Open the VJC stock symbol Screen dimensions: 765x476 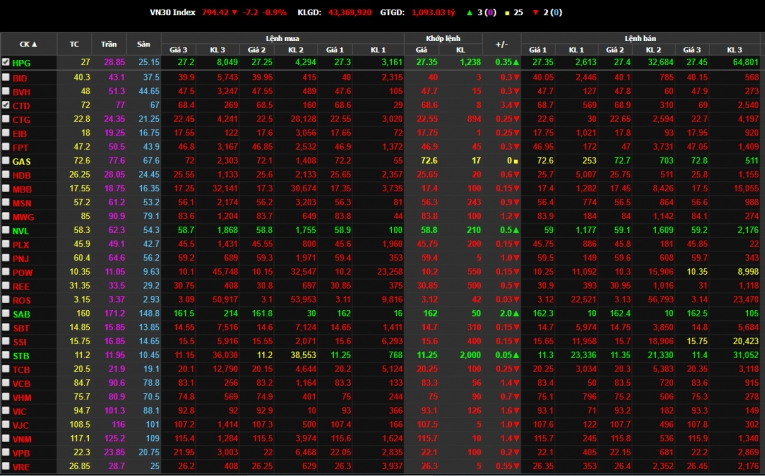tap(20, 425)
